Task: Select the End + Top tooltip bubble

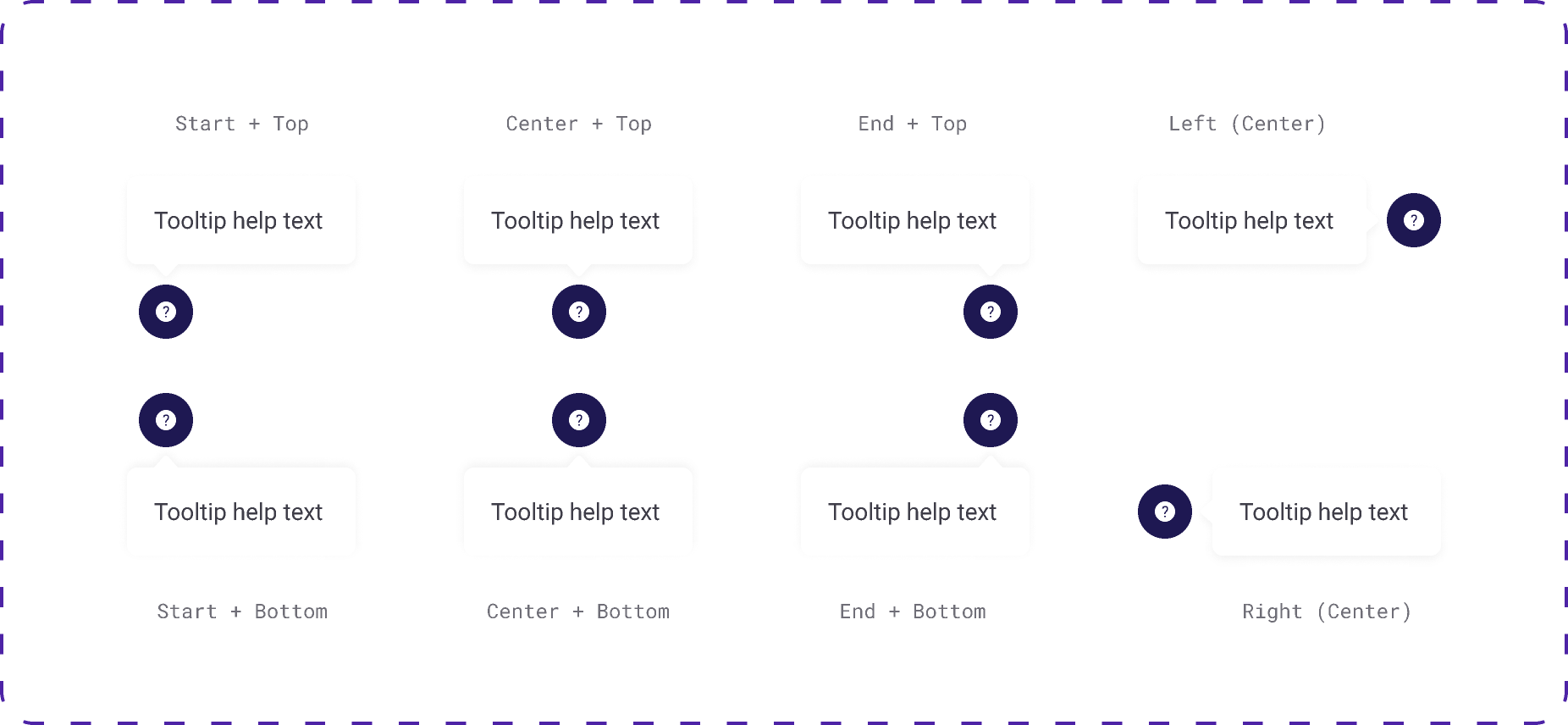Action: coord(914,220)
